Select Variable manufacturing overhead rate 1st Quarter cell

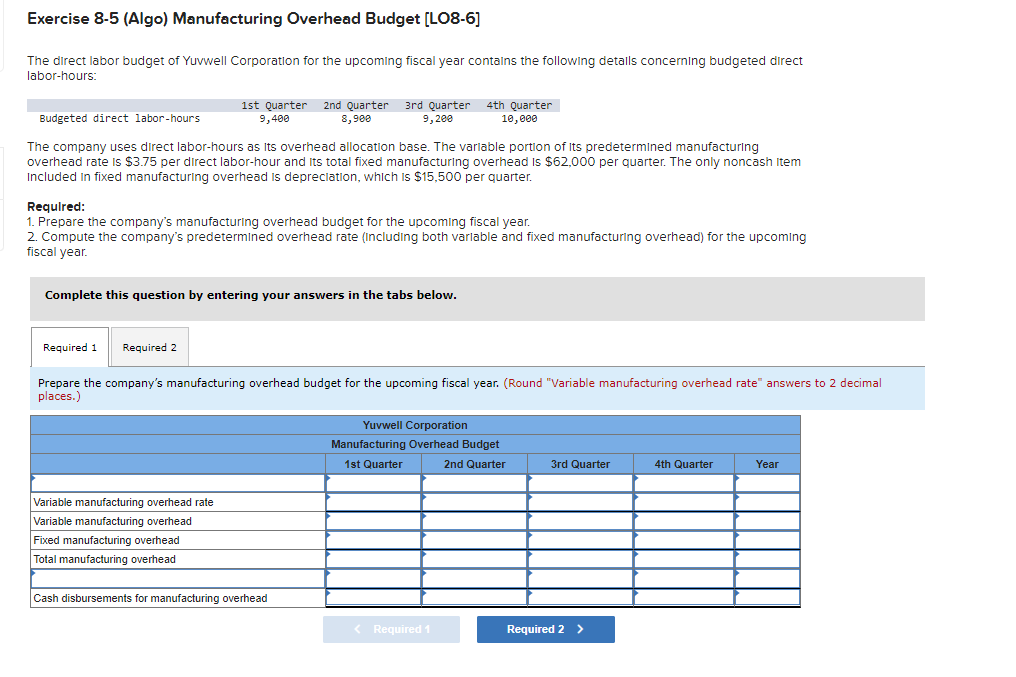[x=374, y=502]
